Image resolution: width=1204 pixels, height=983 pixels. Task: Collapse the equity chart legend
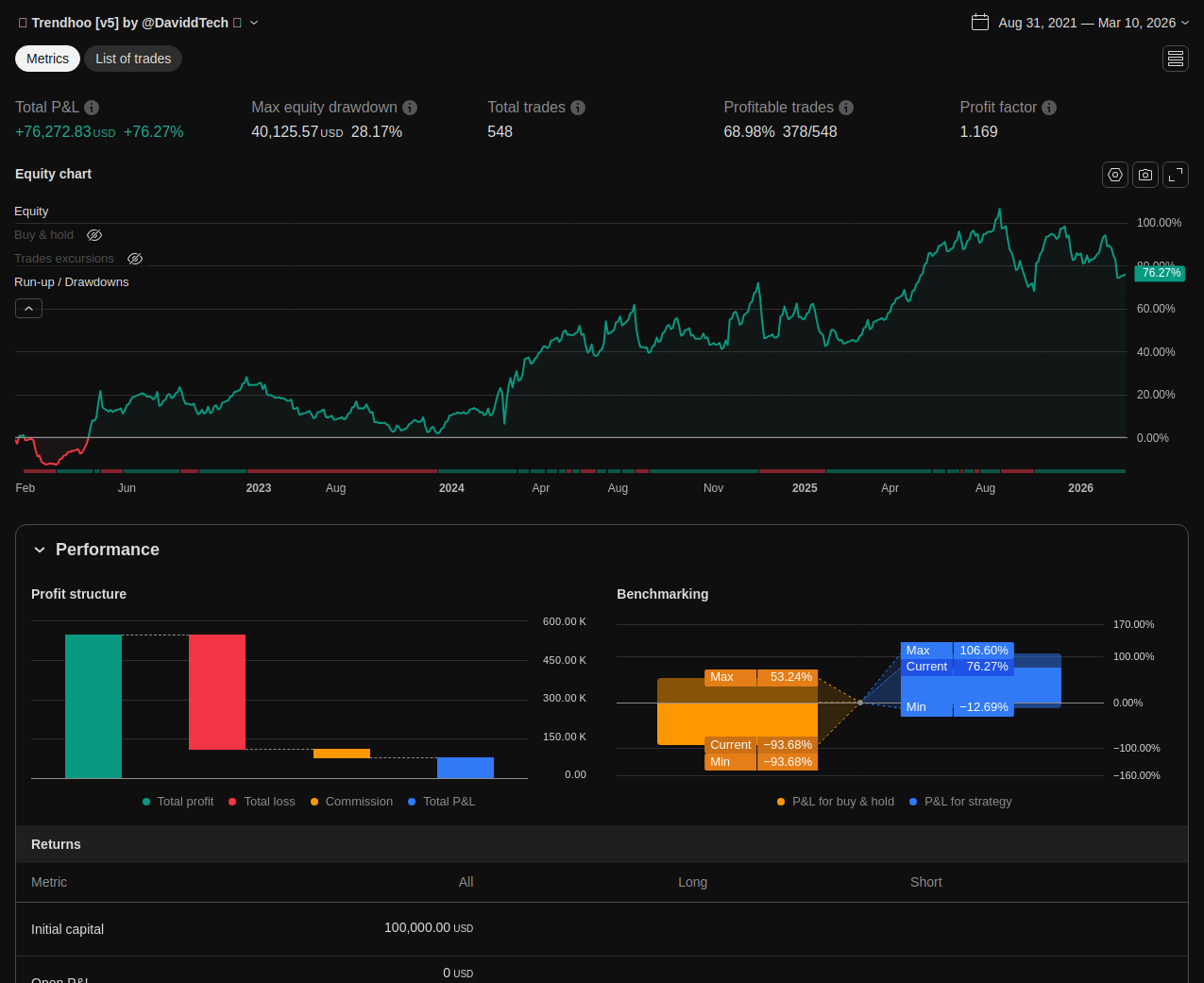click(x=28, y=309)
